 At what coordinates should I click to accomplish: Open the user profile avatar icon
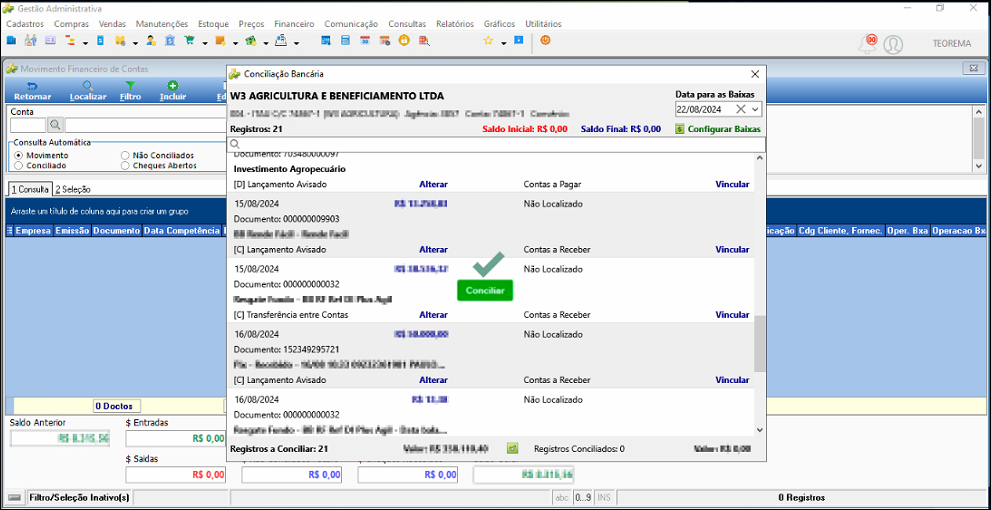[892, 44]
